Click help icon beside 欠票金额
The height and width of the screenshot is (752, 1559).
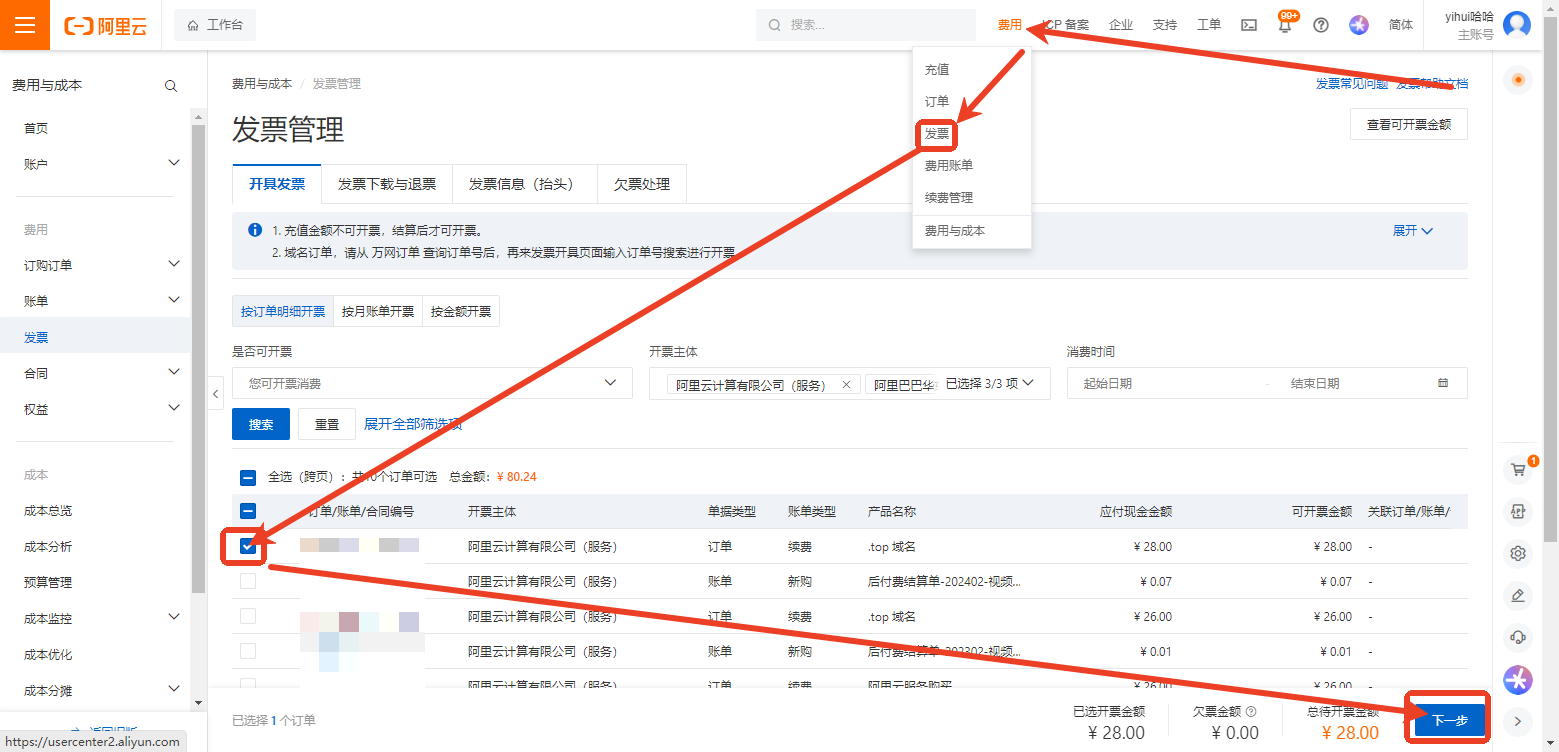(1251, 712)
